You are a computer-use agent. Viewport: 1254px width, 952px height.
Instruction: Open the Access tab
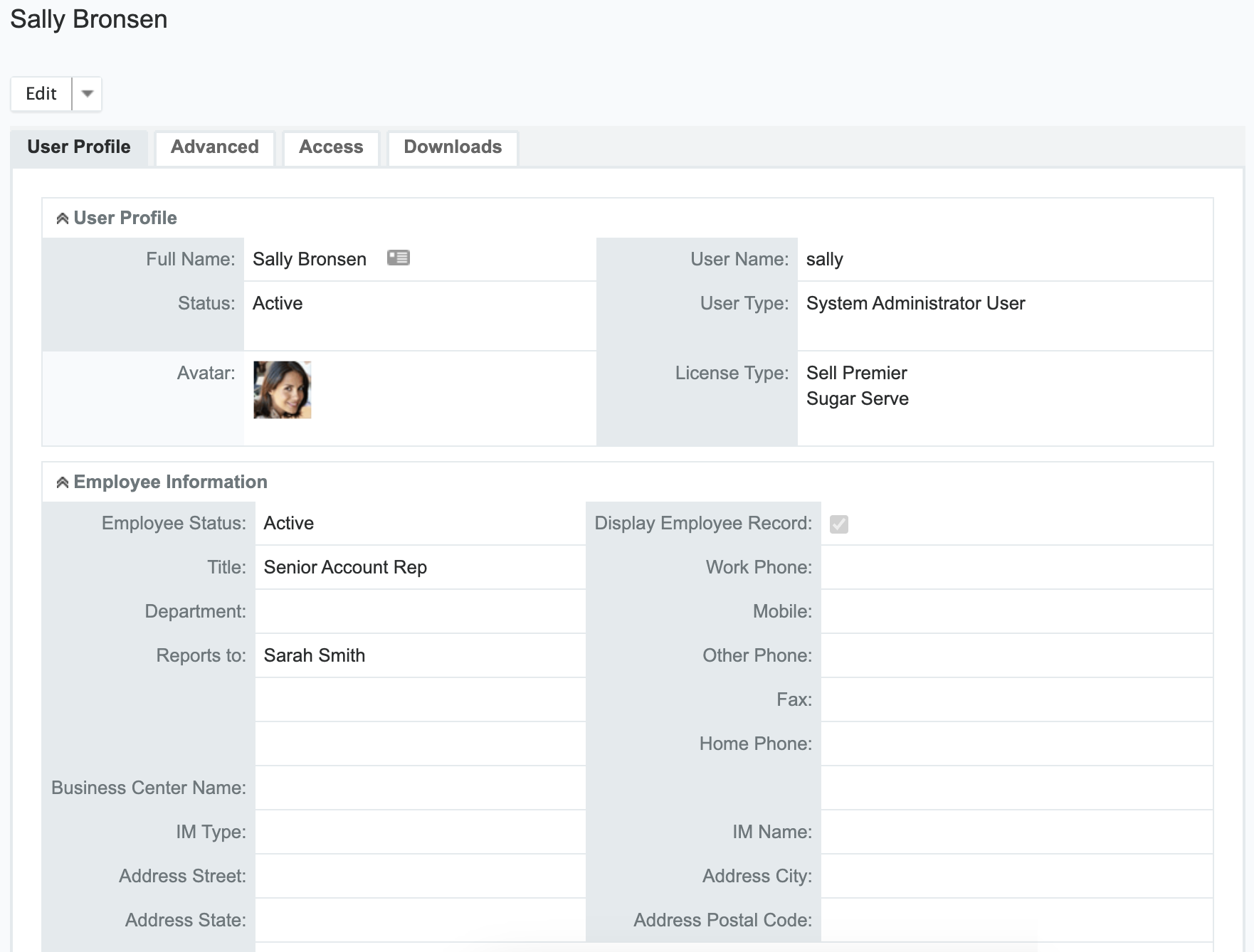point(331,147)
